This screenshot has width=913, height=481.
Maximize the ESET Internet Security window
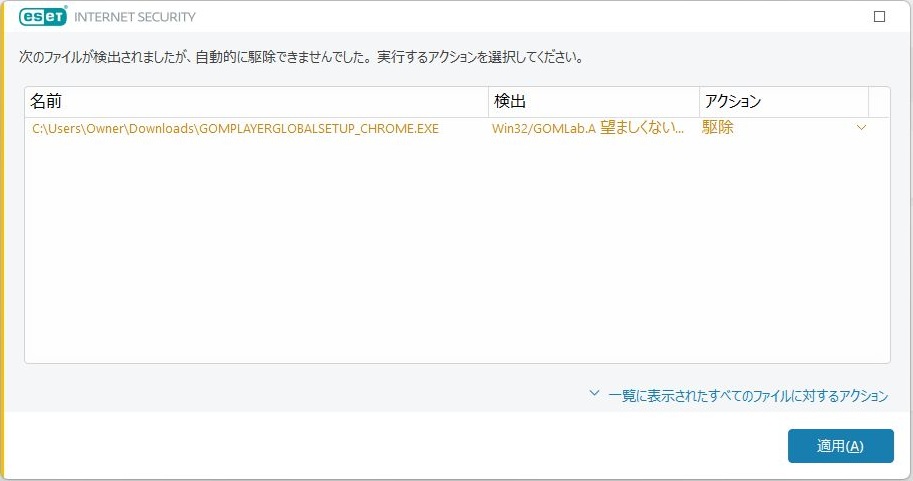879,16
